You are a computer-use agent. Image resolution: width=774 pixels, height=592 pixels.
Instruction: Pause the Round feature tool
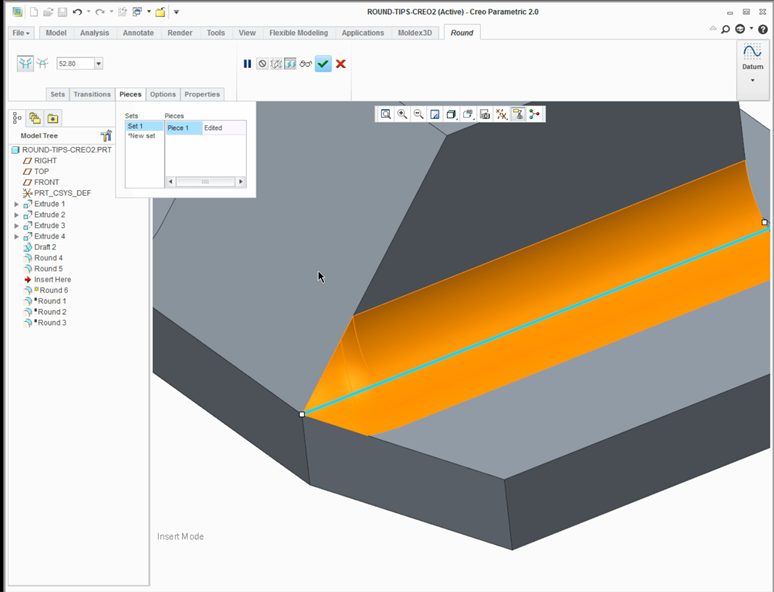[247, 64]
